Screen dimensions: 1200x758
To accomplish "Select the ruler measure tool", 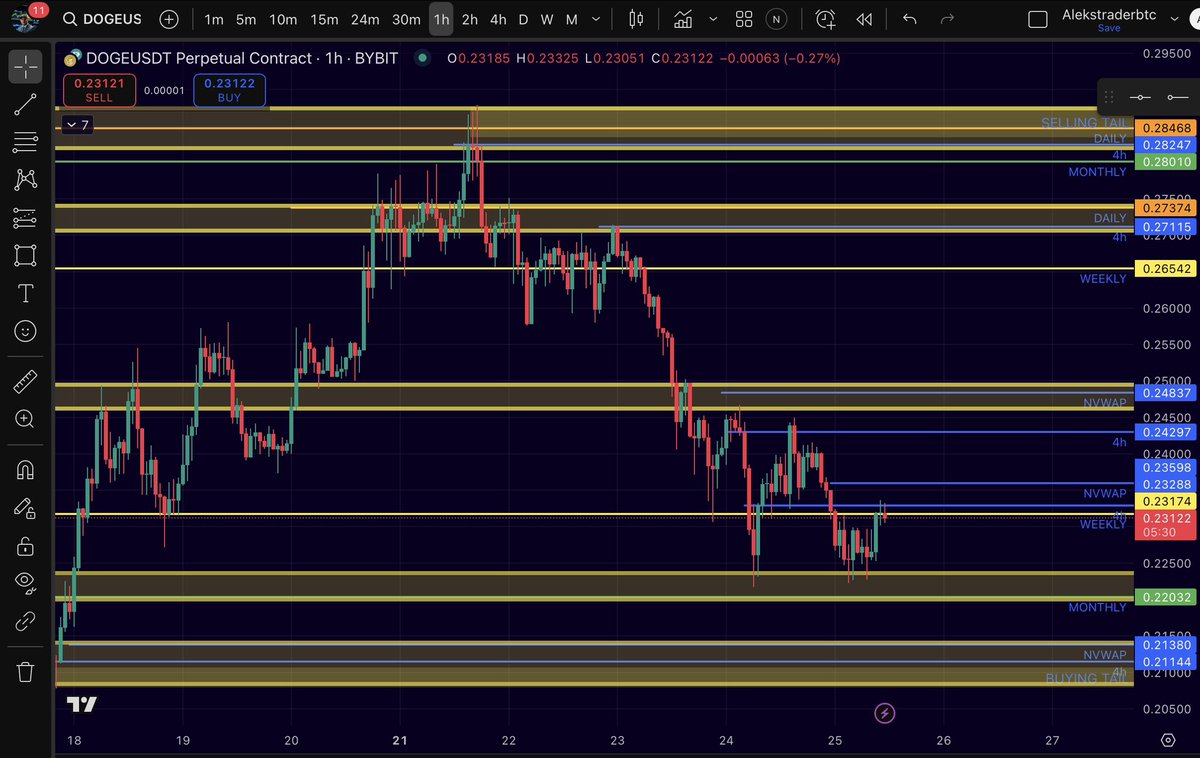I will pyautogui.click(x=25, y=382).
